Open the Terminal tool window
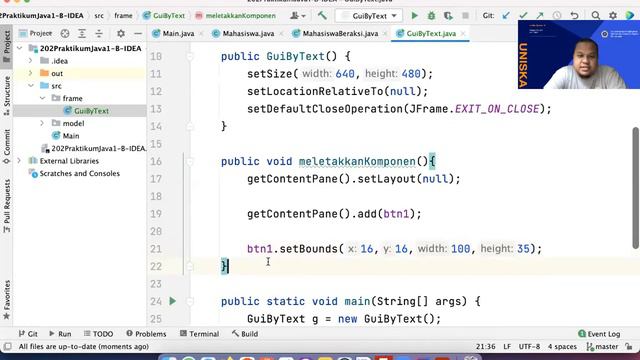Viewport: 640px width, 360px height. pyautogui.click(x=200, y=334)
